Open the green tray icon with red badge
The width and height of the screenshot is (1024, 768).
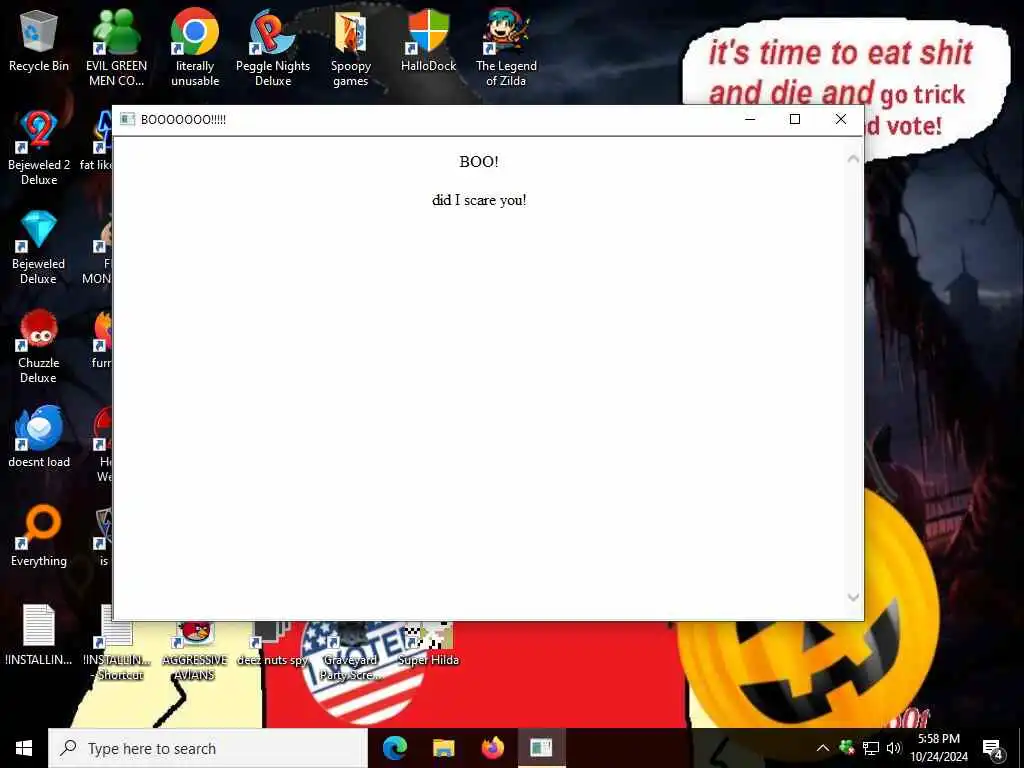(x=847, y=748)
